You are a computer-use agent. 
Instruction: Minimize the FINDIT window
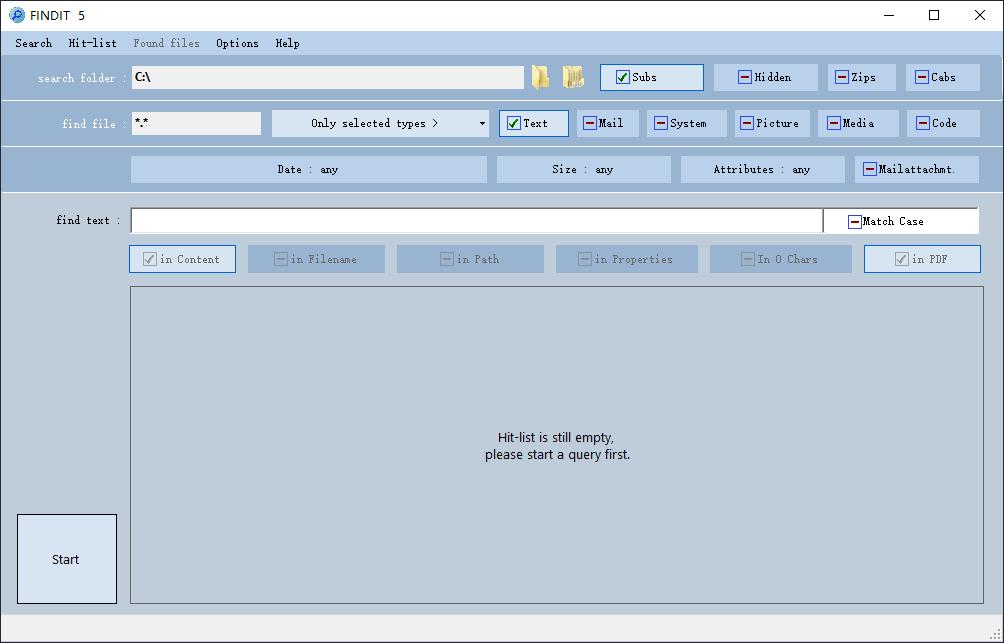pos(889,15)
